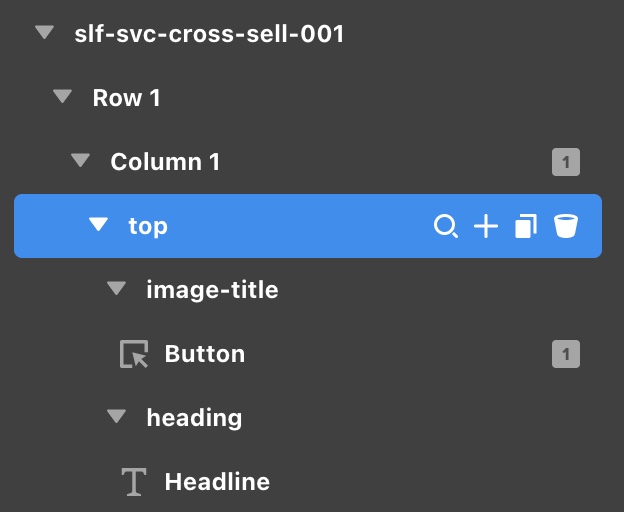624x512 pixels.
Task: Select the Button element label
Action: (x=204, y=354)
